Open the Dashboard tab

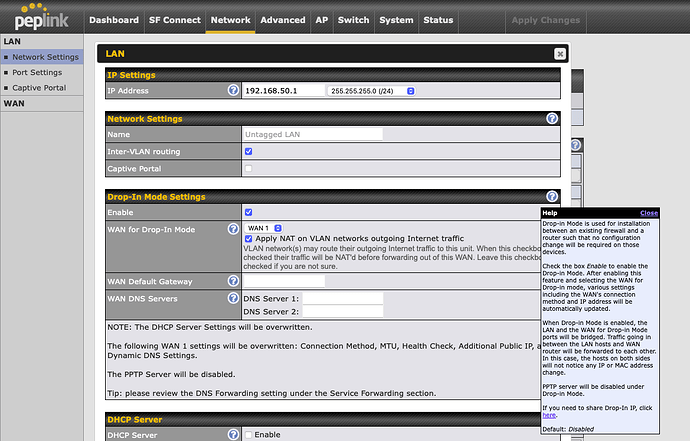pos(114,20)
